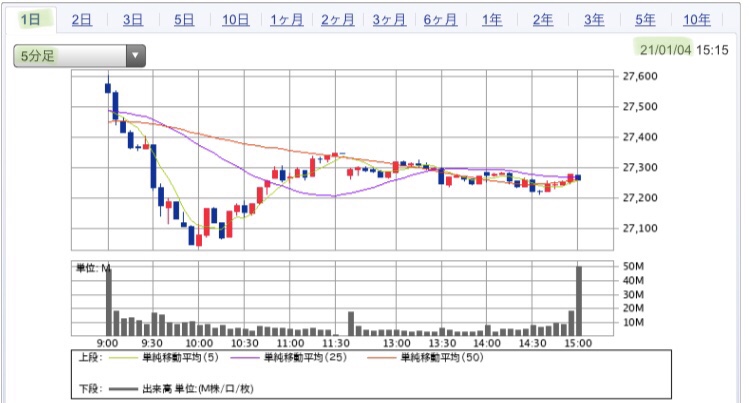Click the 上段 legend label
The width and height of the screenshot is (749, 403).
(90, 358)
